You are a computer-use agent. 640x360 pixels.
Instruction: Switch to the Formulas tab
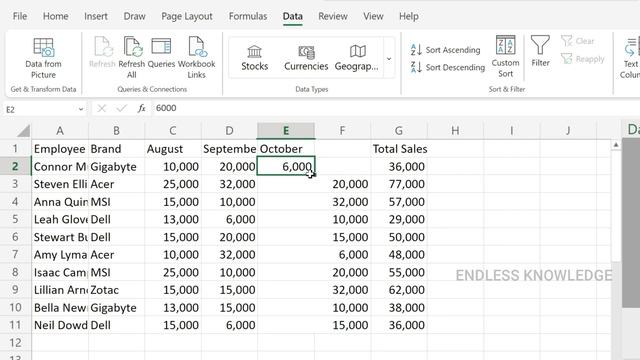click(x=248, y=16)
